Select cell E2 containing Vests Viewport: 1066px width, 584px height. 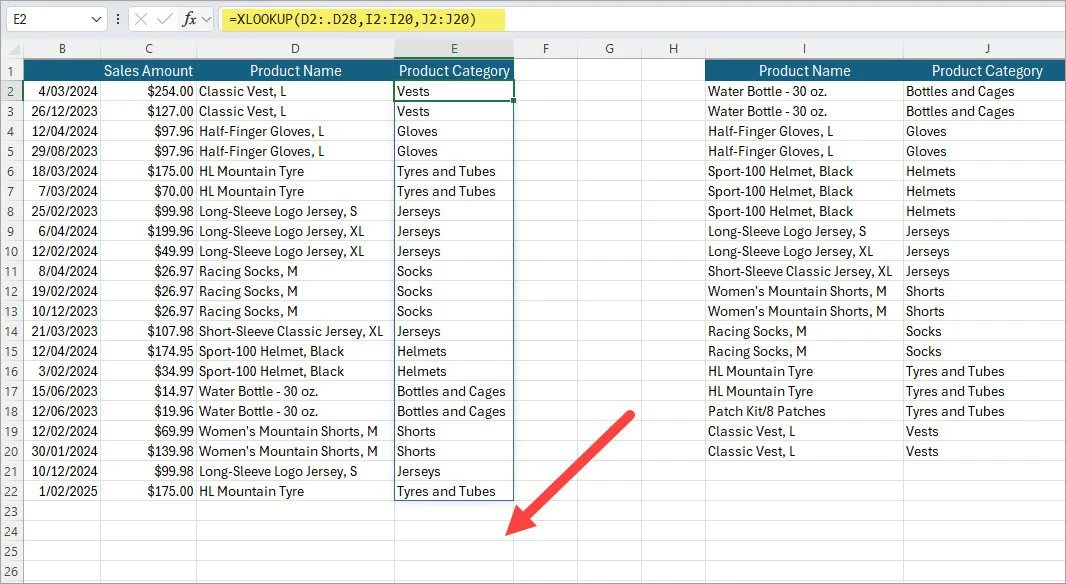454,91
